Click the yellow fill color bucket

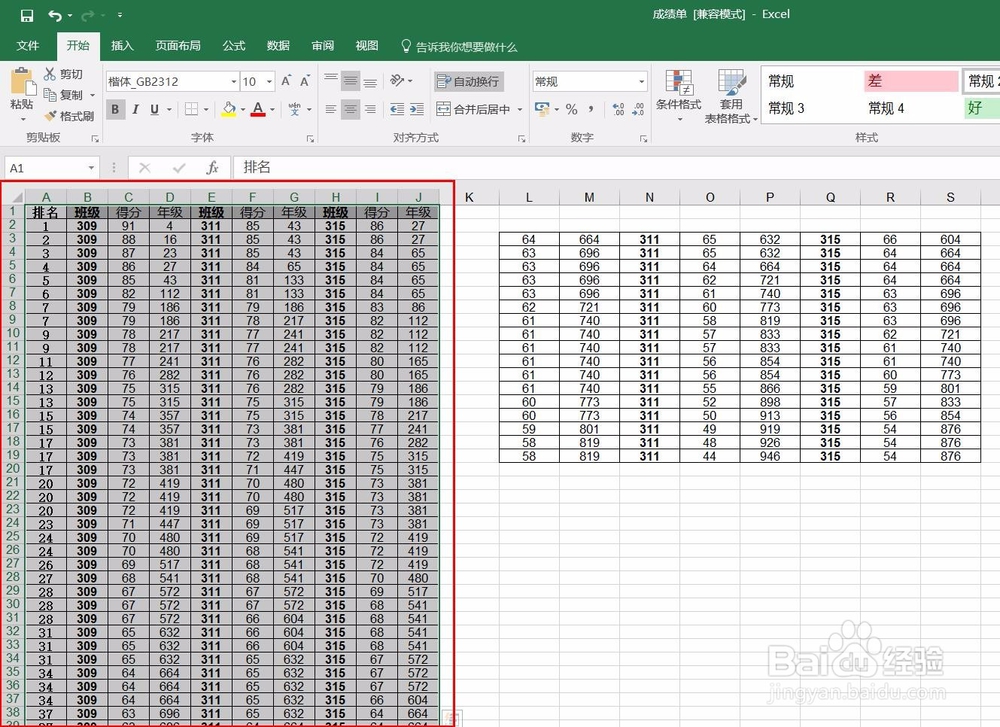(x=229, y=109)
